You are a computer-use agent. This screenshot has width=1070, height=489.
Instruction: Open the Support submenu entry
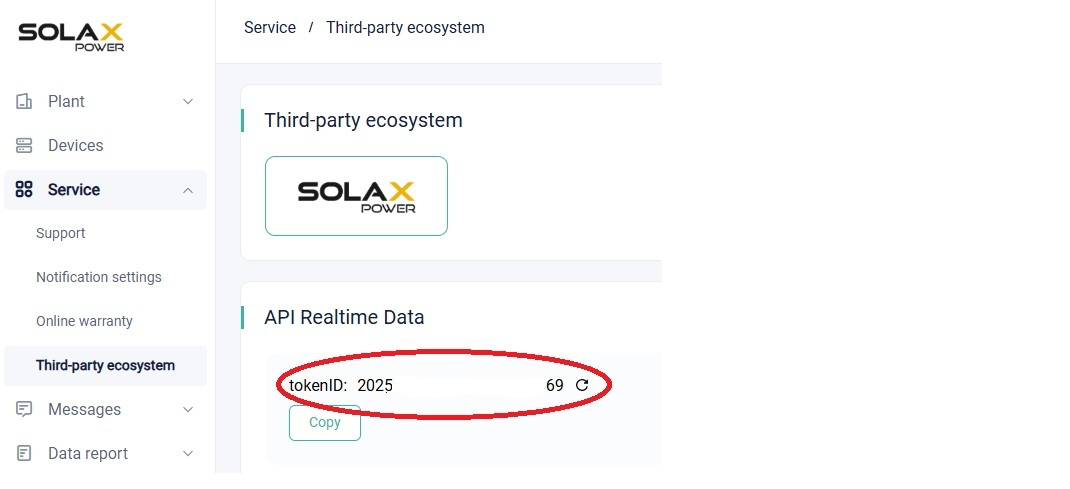coord(61,233)
